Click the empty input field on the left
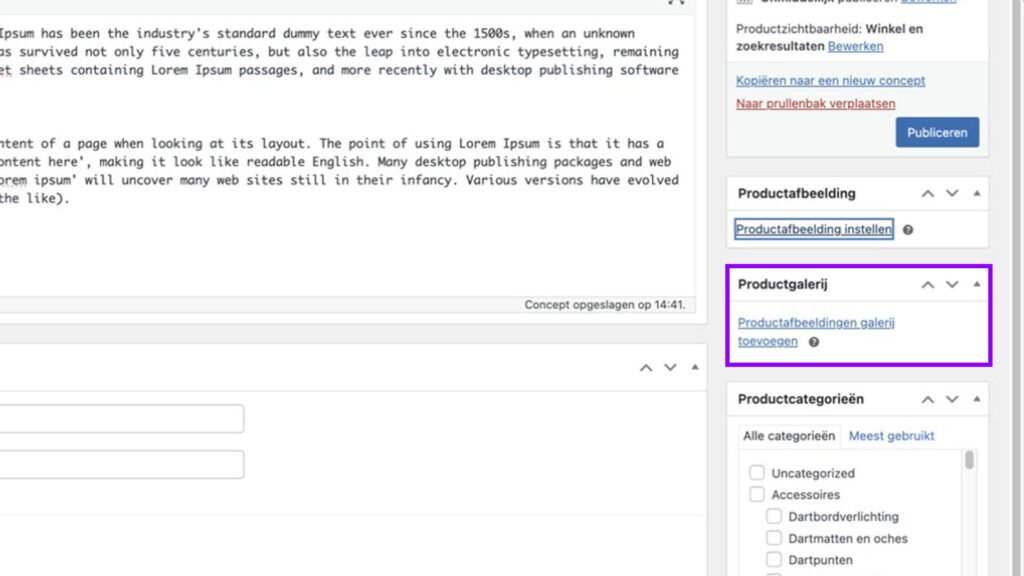The height and width of the screenshot is (576, 1024). click(120, 418)
